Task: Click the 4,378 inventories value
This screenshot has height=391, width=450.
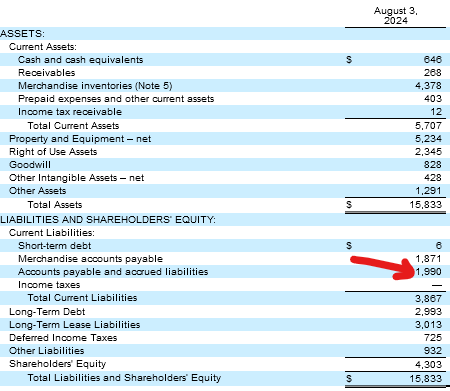Action: click(428, 86)
